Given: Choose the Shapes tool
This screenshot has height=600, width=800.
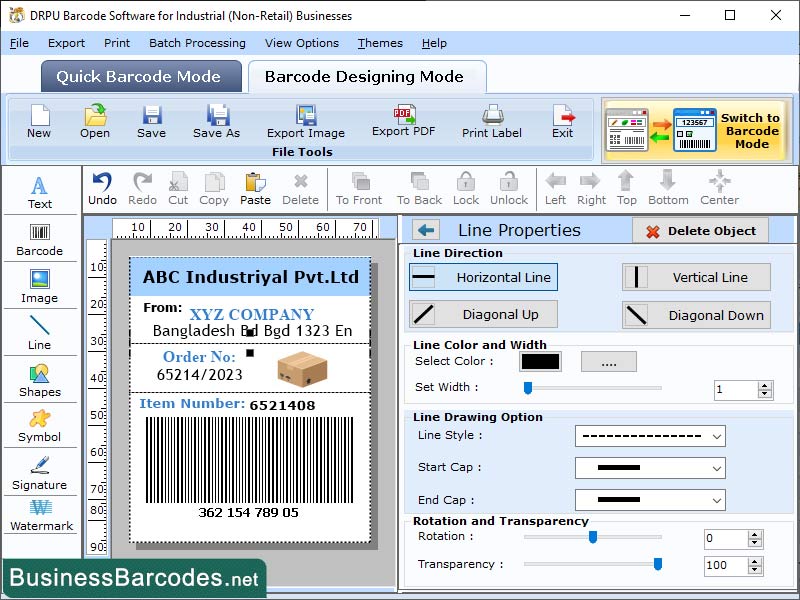Looking at the screenshot, I should 40,383.
